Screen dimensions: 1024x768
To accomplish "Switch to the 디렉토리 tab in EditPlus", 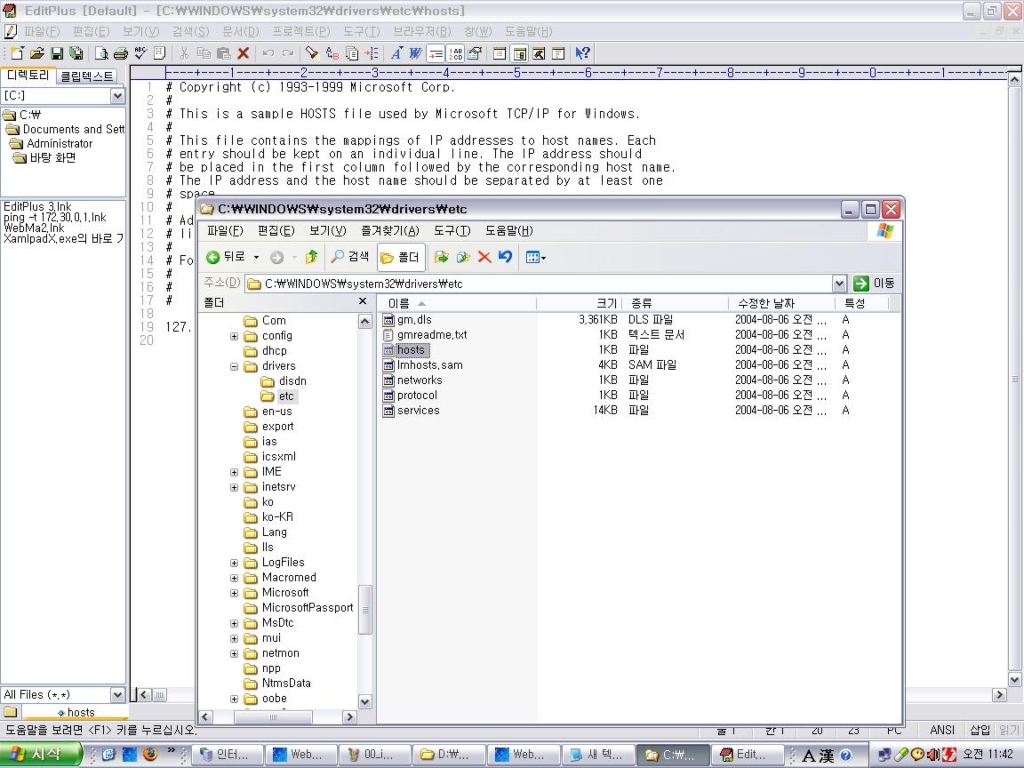I will [28, 75].
